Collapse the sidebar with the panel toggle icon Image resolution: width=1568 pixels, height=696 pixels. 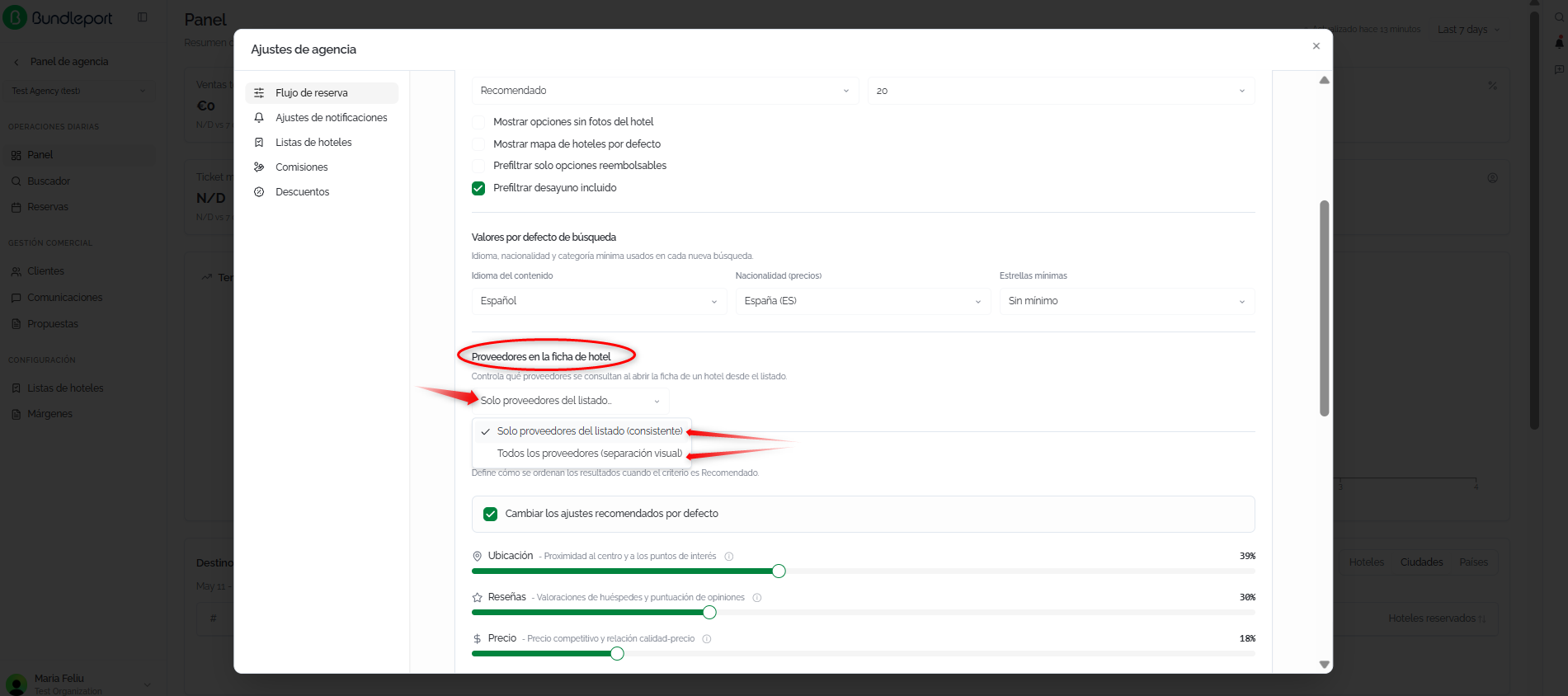(143, 17)
